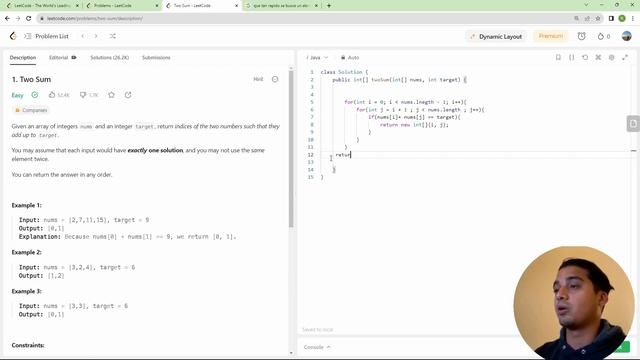The height and width of the screenshot is (360, 640).
Task: Open the timer alarm clock icon
Action: point(582,36)
